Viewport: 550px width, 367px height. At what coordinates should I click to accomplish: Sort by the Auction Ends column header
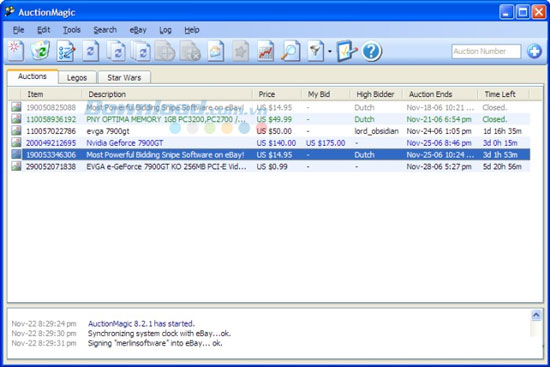coord(440,94)
